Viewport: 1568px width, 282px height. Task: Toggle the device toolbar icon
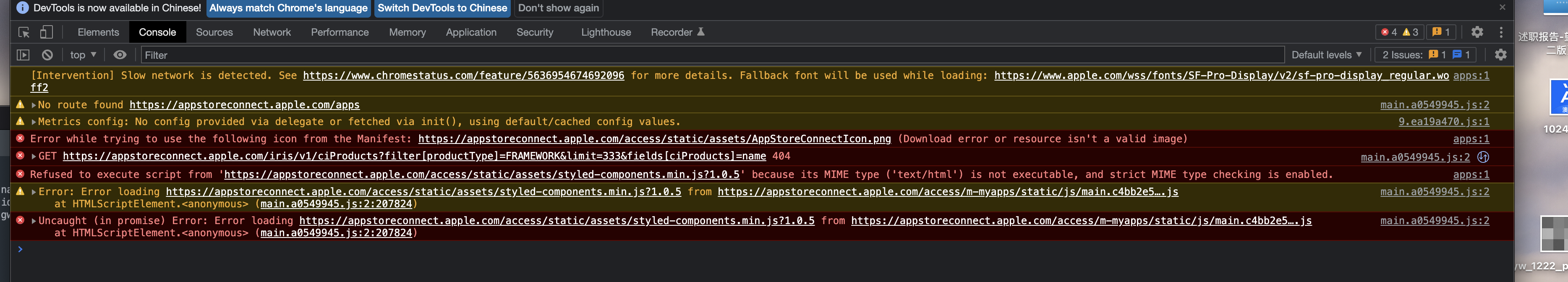click(x=46, y=32)
